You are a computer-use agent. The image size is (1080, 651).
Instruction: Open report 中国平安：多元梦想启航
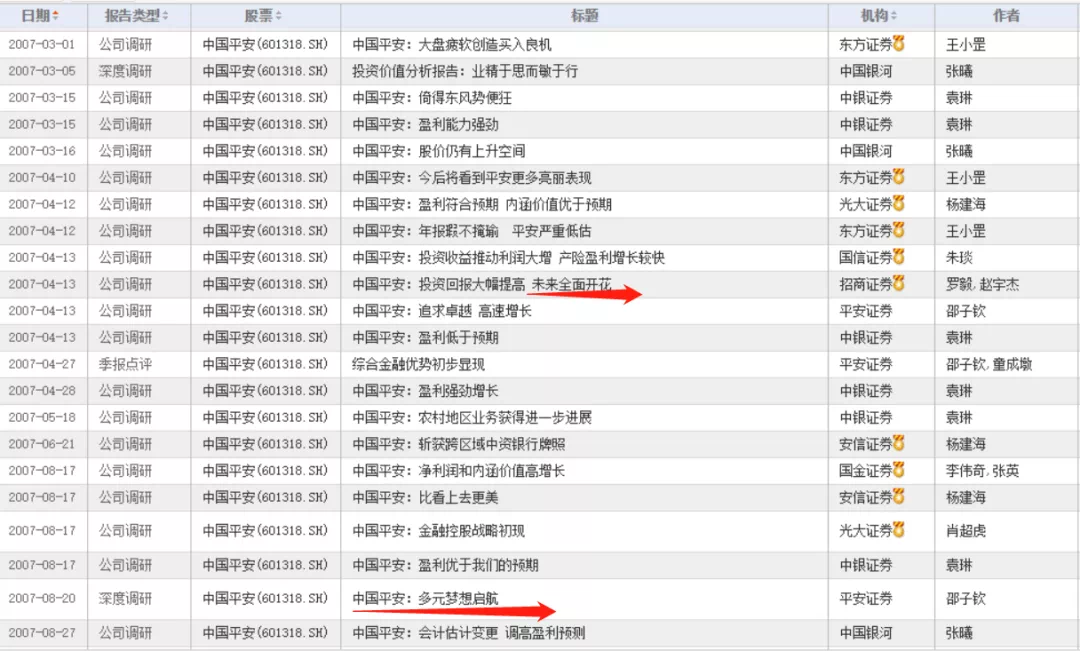coord(425,598)
